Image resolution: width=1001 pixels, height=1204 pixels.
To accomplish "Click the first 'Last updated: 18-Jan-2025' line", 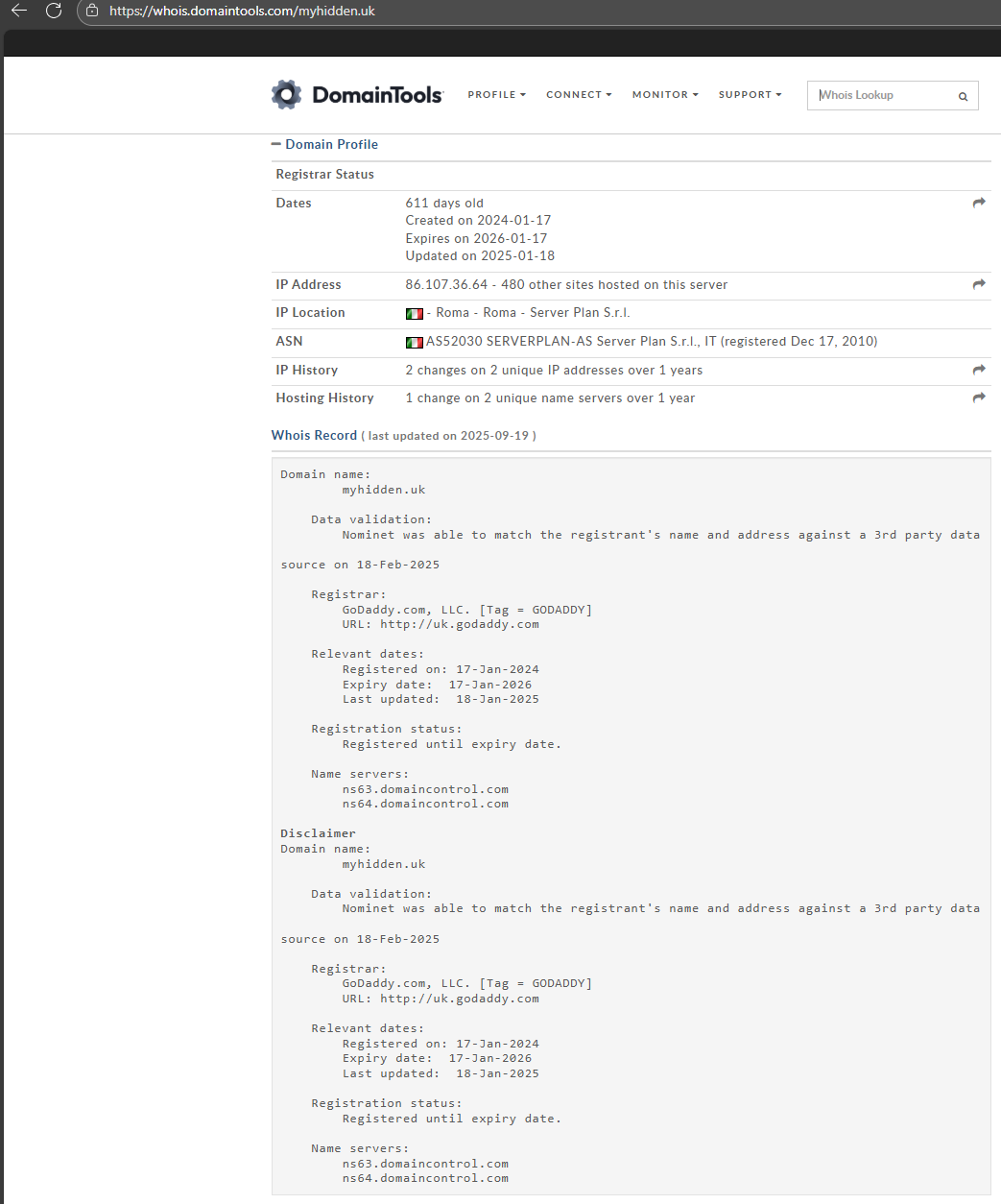I will coord(441,699).
